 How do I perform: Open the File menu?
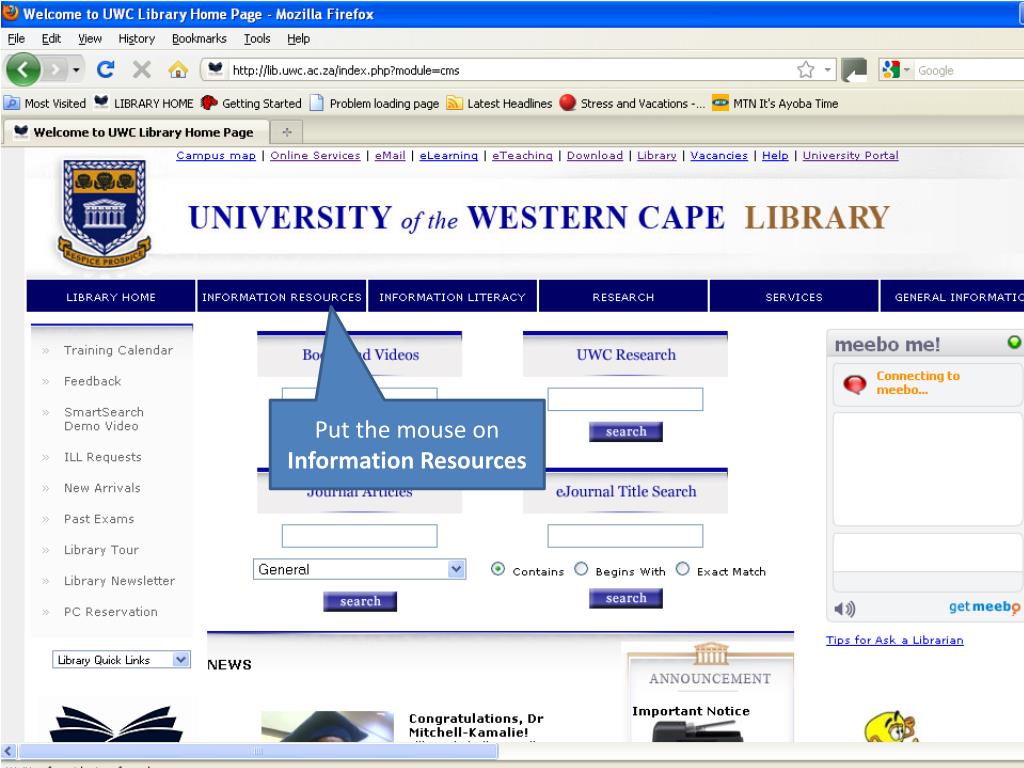click(16, 39)
